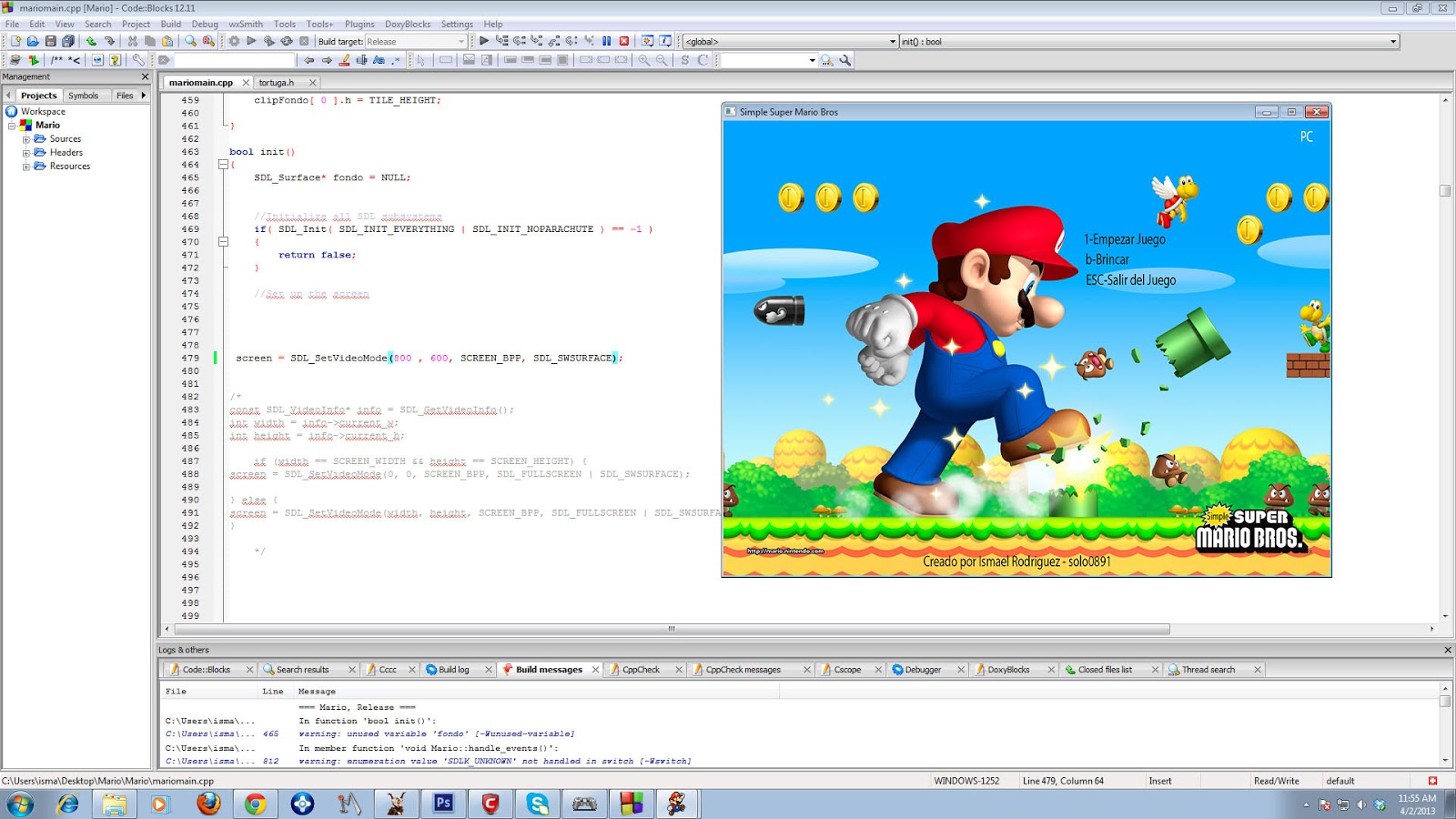Click the Rebuild icon
1456x819 pixels.
tap(287, 41)
